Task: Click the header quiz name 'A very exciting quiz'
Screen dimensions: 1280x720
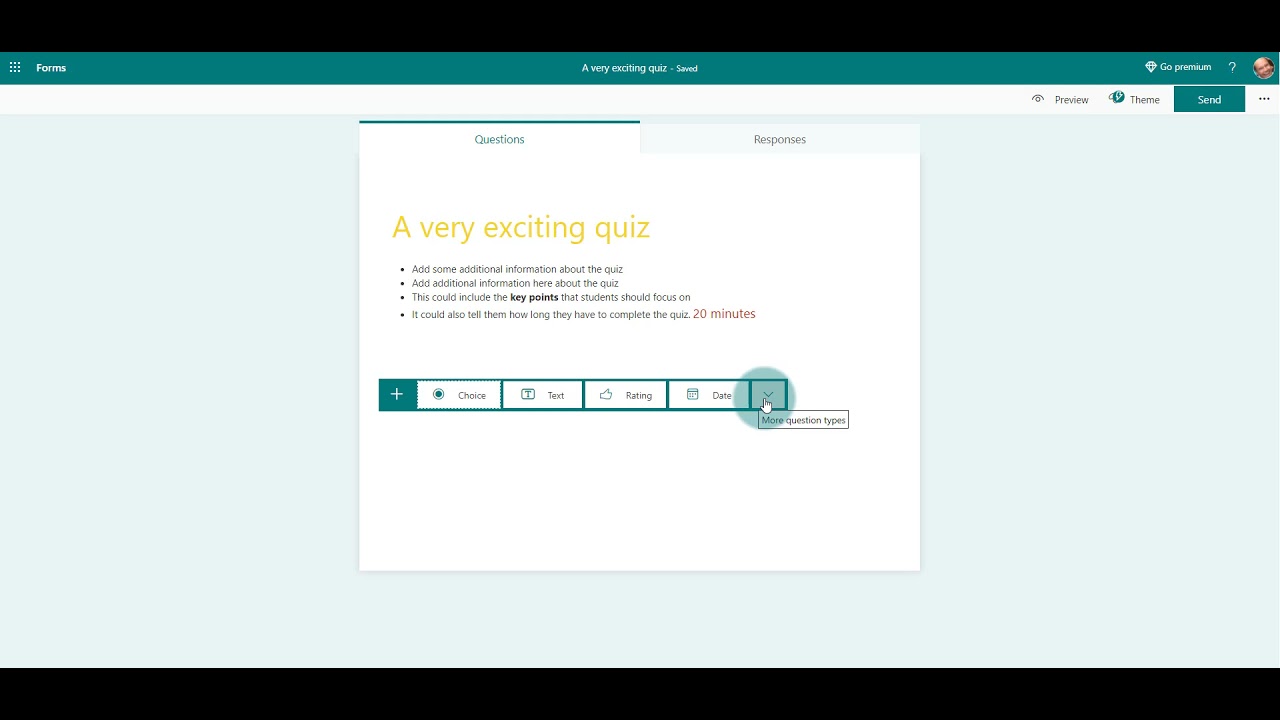Action: tap(624, 68)
